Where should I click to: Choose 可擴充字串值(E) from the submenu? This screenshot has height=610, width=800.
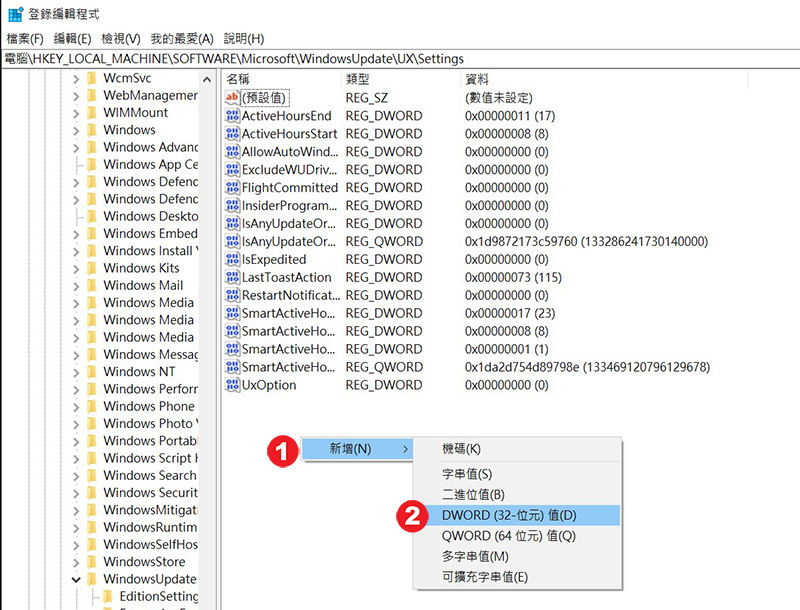517,577
